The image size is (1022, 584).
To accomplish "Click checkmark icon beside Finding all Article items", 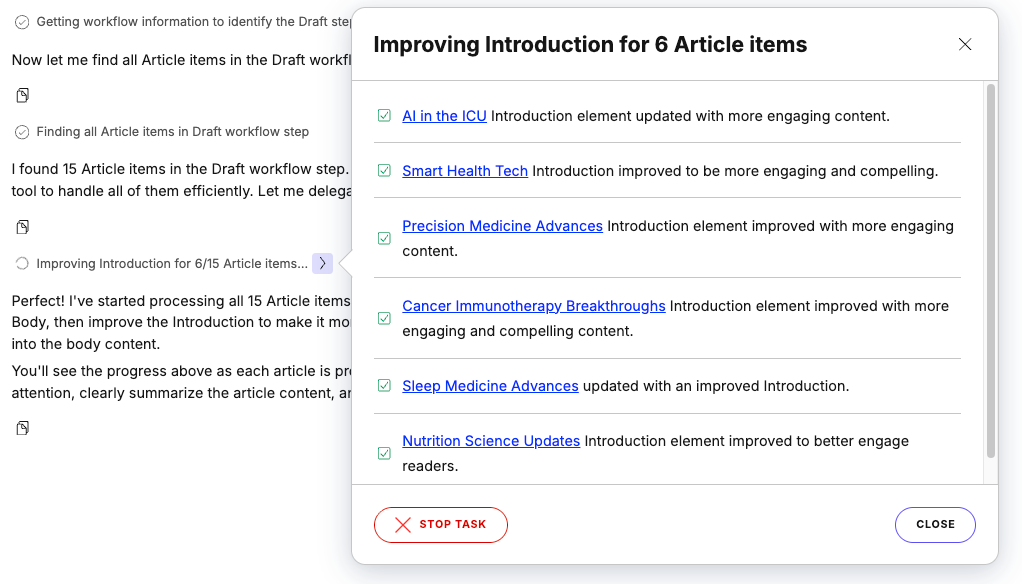I will pos(22,132).
